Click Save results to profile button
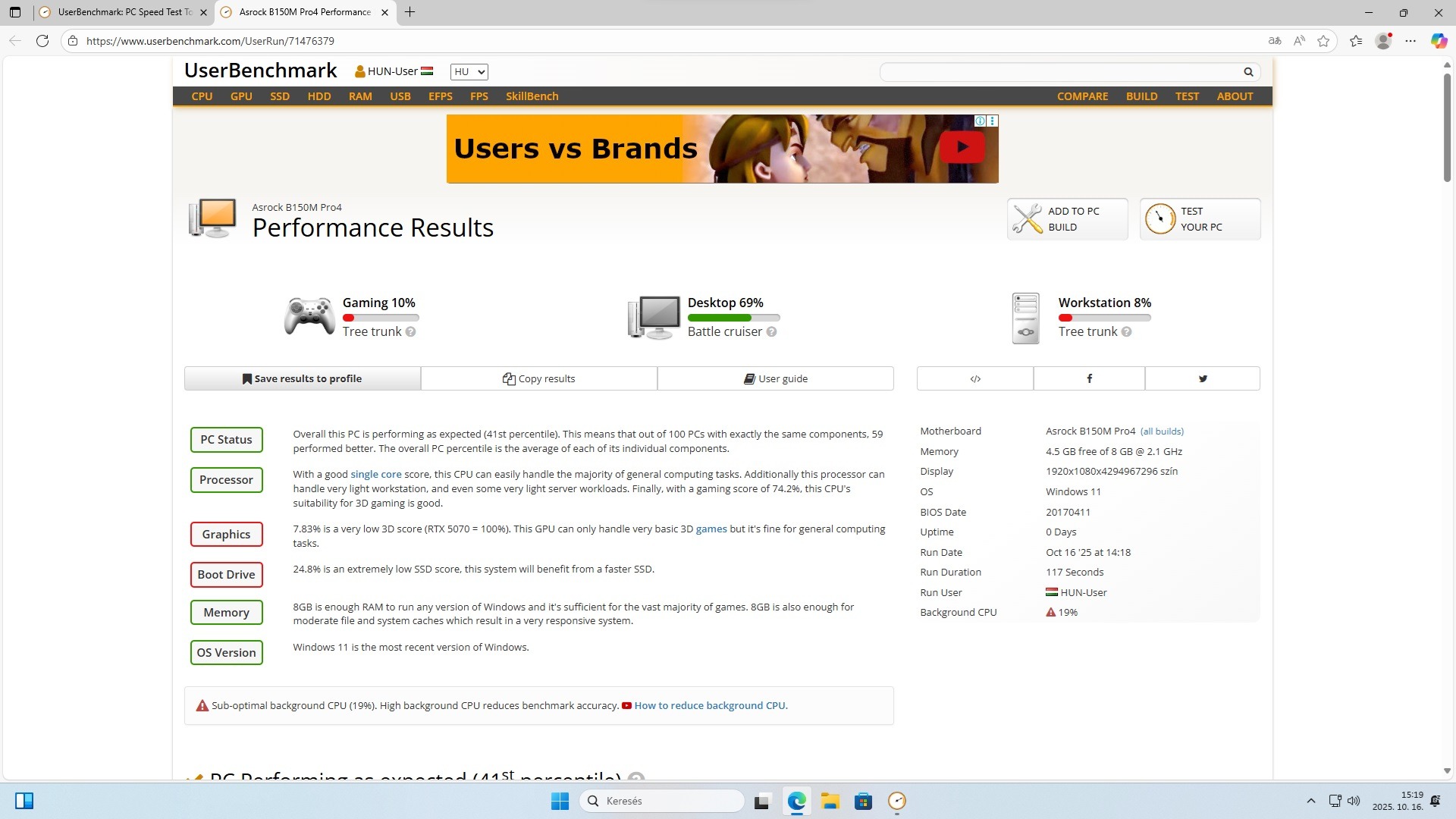This screenshot has width=1456, height=819. [x=302, y=378]
